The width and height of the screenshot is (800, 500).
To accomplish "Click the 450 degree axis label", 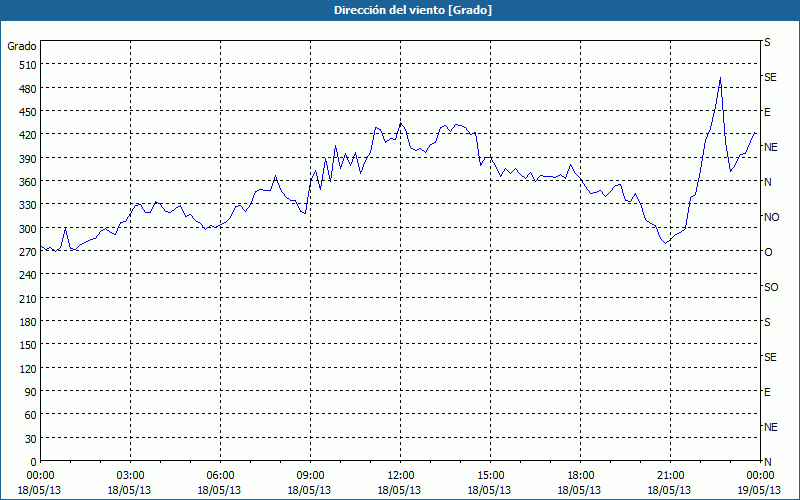I will click(28, 112).
